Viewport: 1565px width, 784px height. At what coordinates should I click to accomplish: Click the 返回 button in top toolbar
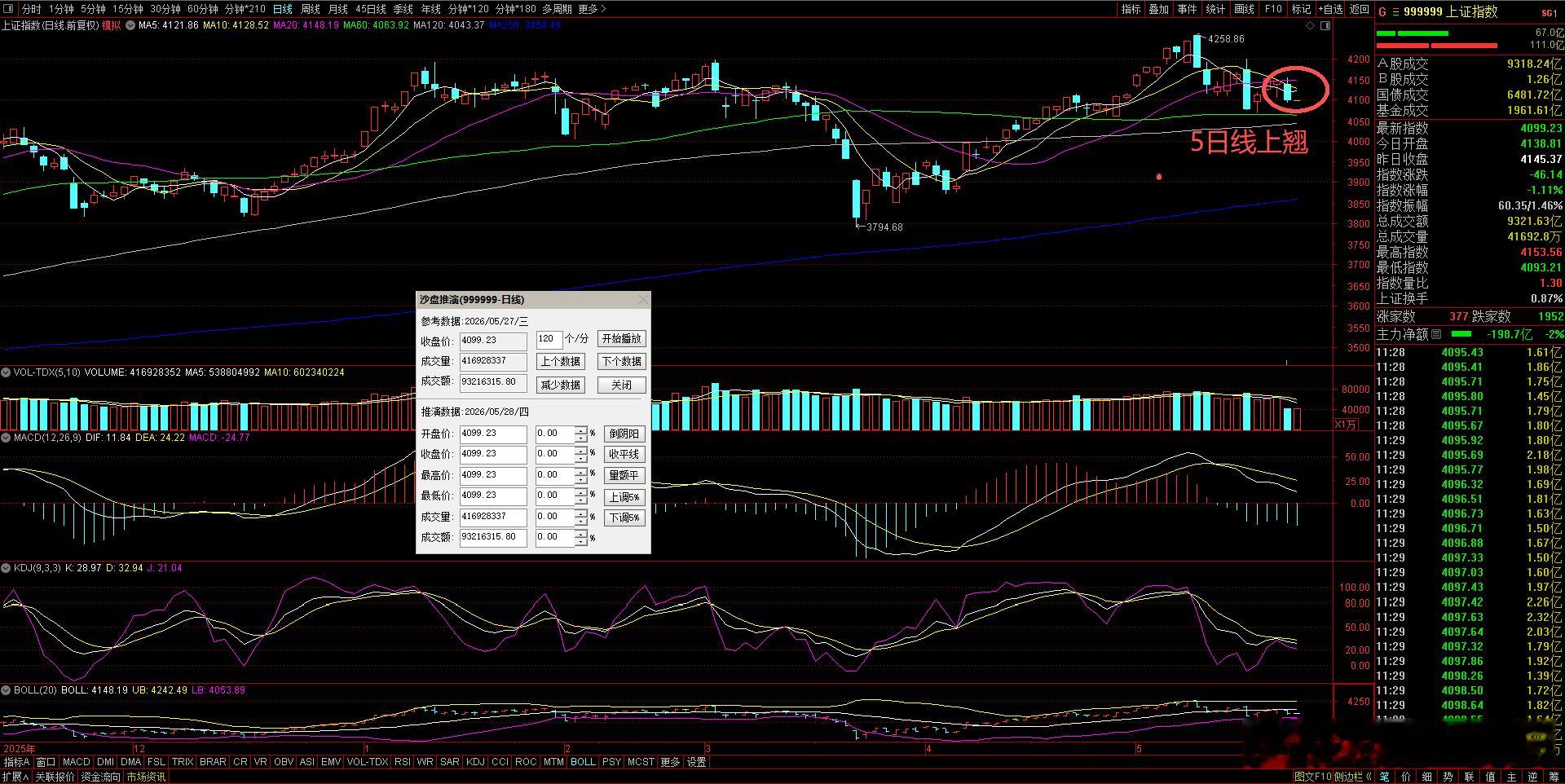(1360, 9)
